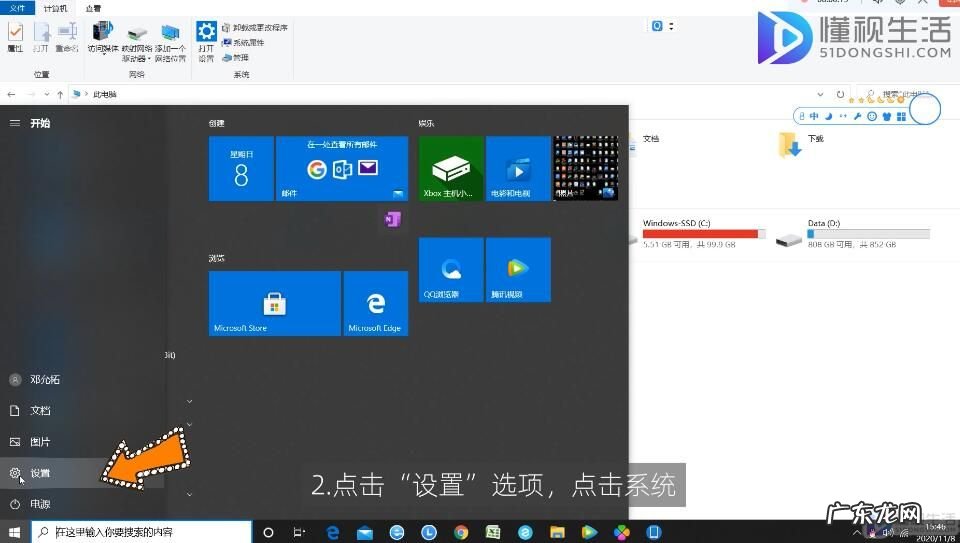Image resolution: width=960 pixels, height=543 pixels.
Task: Select 计算机 Computer ribbon tab
Action: pyautogui.click(x=55, y=9)
